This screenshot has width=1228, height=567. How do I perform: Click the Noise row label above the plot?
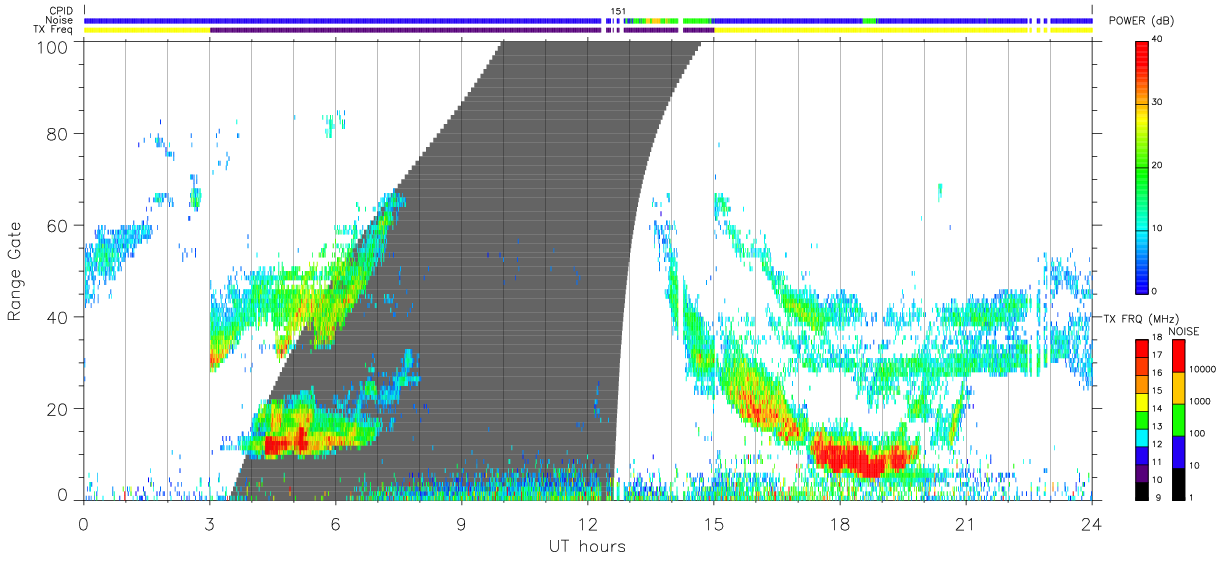[x=60, y=20]
